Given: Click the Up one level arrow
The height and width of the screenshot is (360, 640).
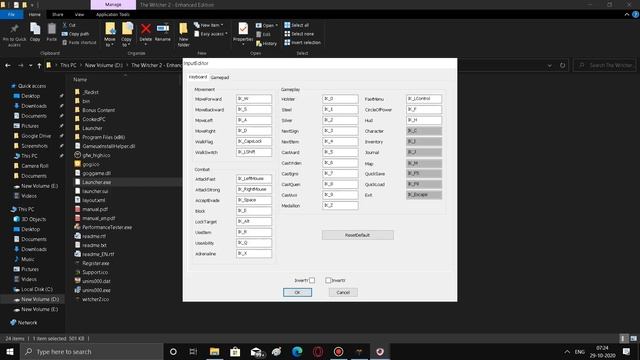Looking at the screenshot, I should (39, 65).
